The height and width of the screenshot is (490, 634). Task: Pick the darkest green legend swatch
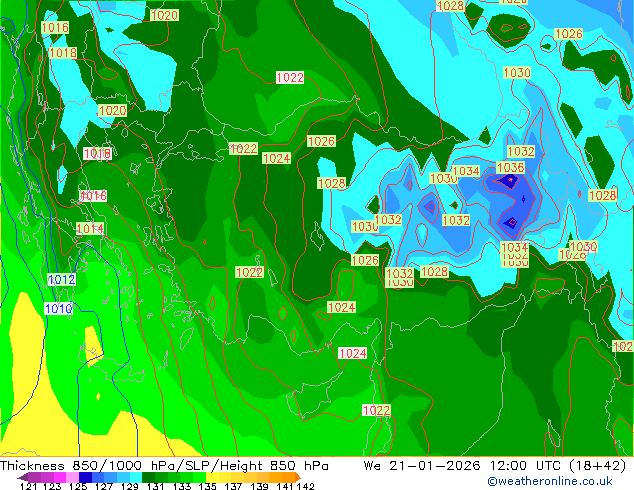[148, 477]
